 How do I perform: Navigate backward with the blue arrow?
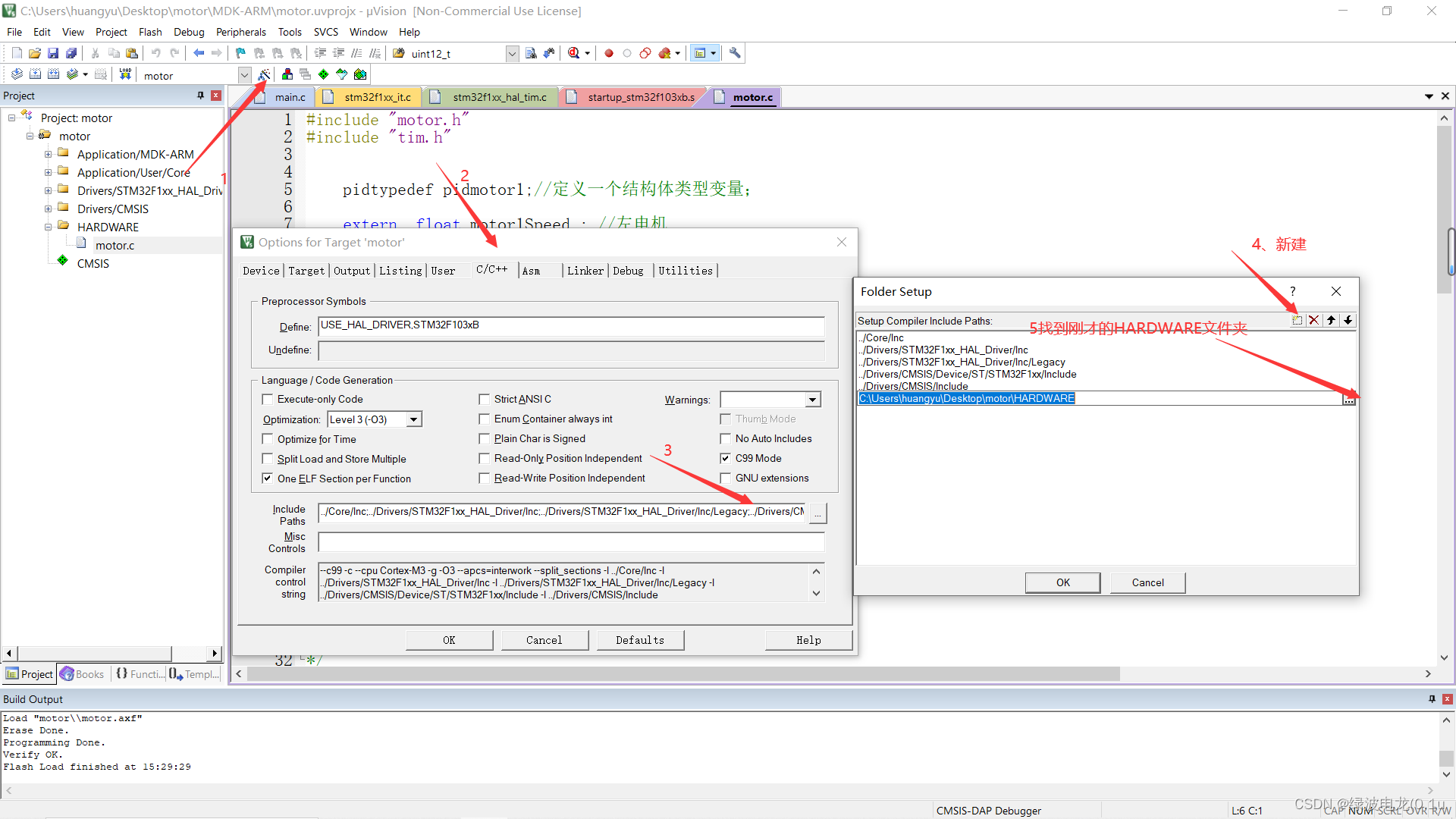[199, 53]
